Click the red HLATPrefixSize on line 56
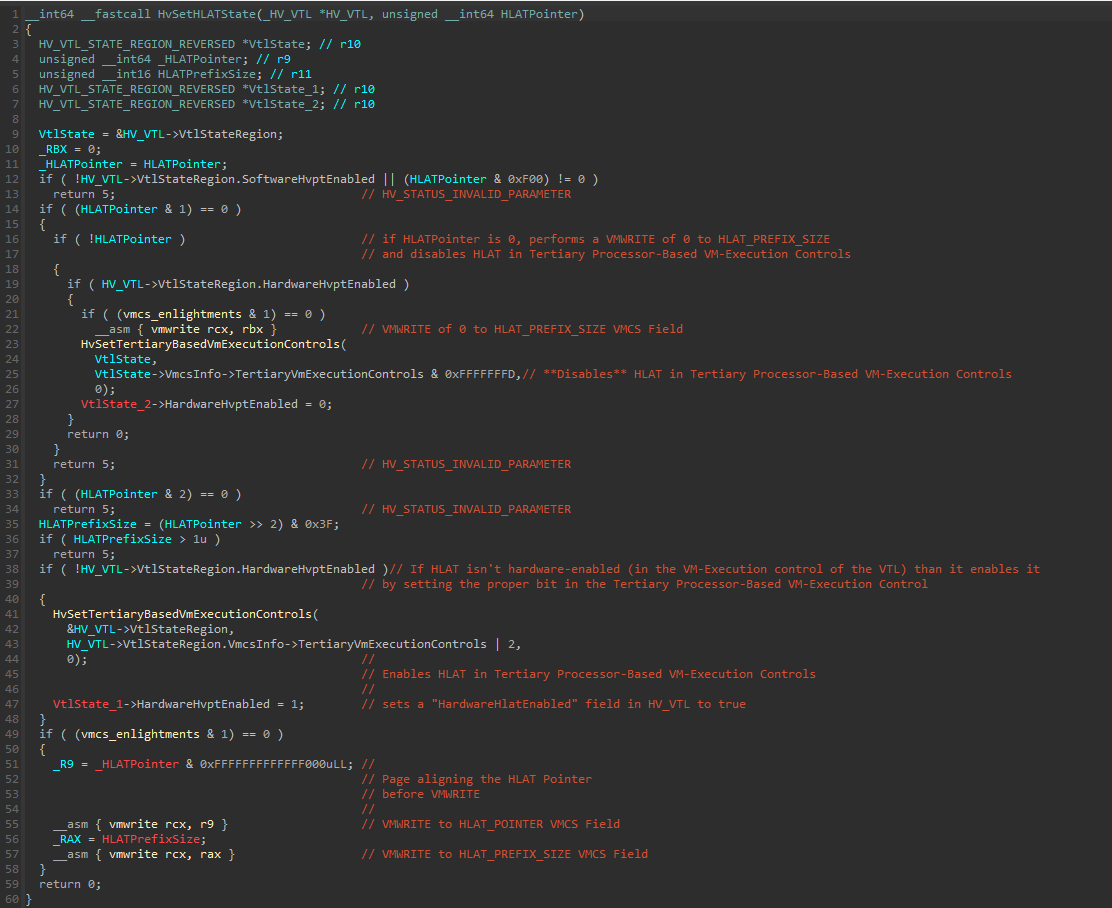This screenshot has width=1112, height=908. point(150,839)
